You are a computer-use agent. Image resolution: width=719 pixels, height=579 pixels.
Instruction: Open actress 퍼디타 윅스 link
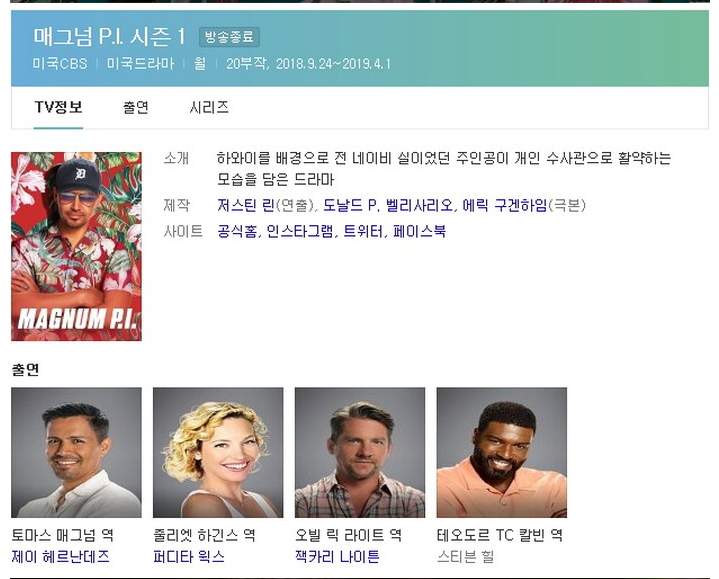189,557
